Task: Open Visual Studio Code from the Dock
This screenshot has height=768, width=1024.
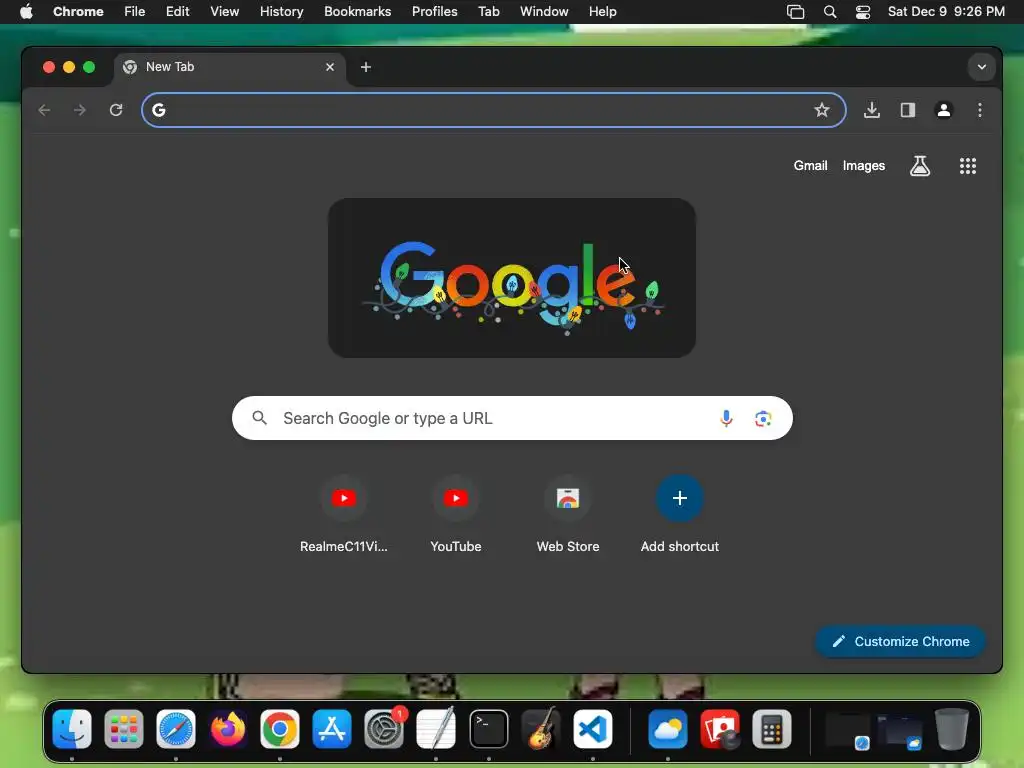Action: pyautogui.click(x=593, y=729)
